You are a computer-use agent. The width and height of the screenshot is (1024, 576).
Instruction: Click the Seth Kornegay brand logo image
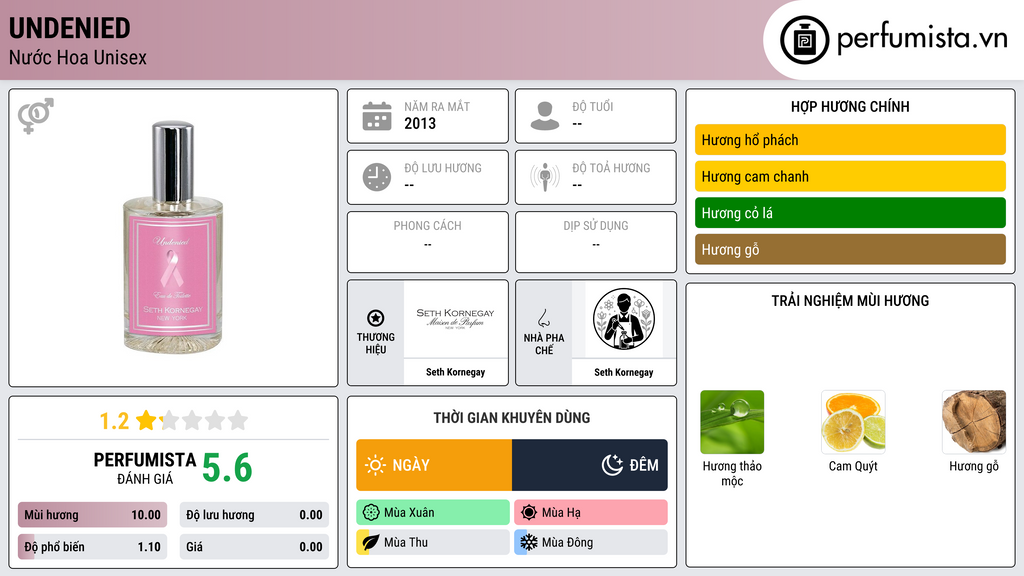pos(455,319)
